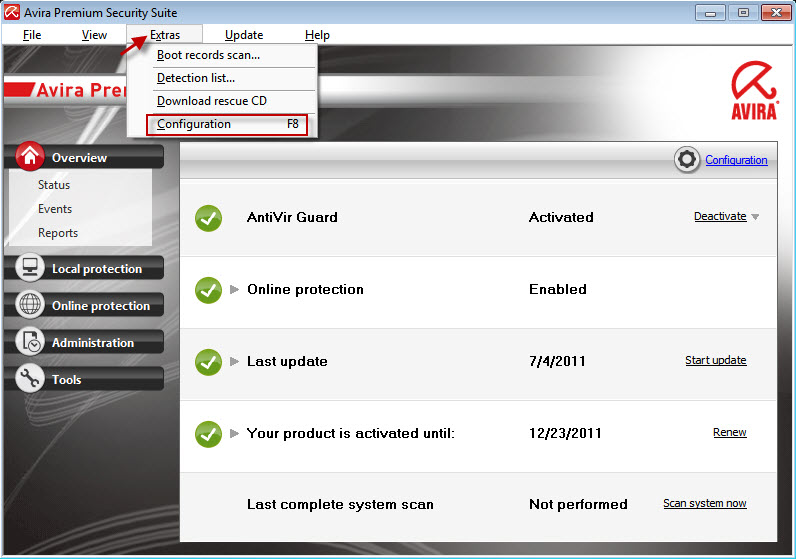Open the Status section in sidebar
This screenshot has width=796, height=559.
pos(54,185)
